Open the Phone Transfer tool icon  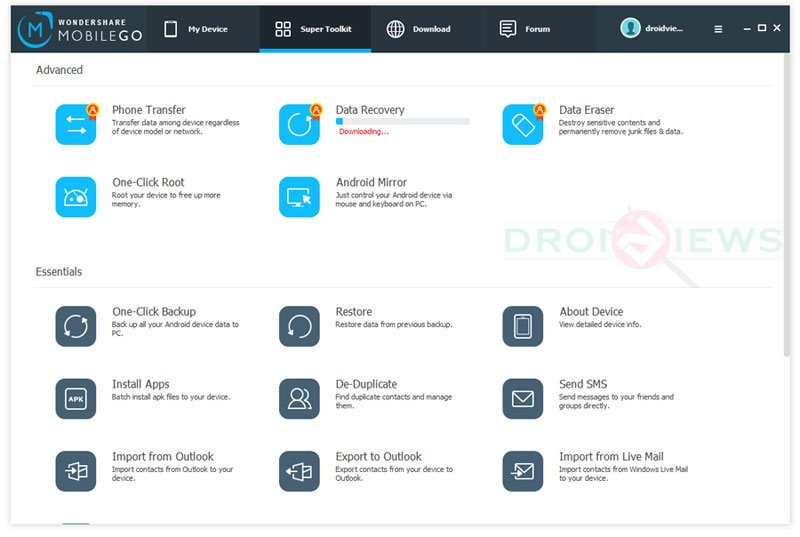[x=76, y=124]
